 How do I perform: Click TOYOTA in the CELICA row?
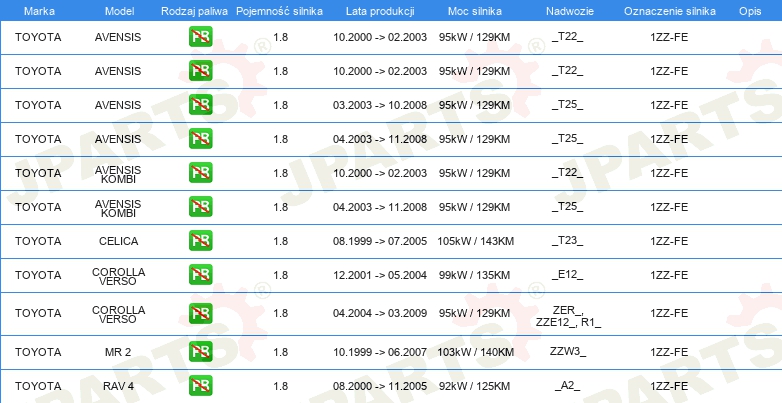point(38,241)
